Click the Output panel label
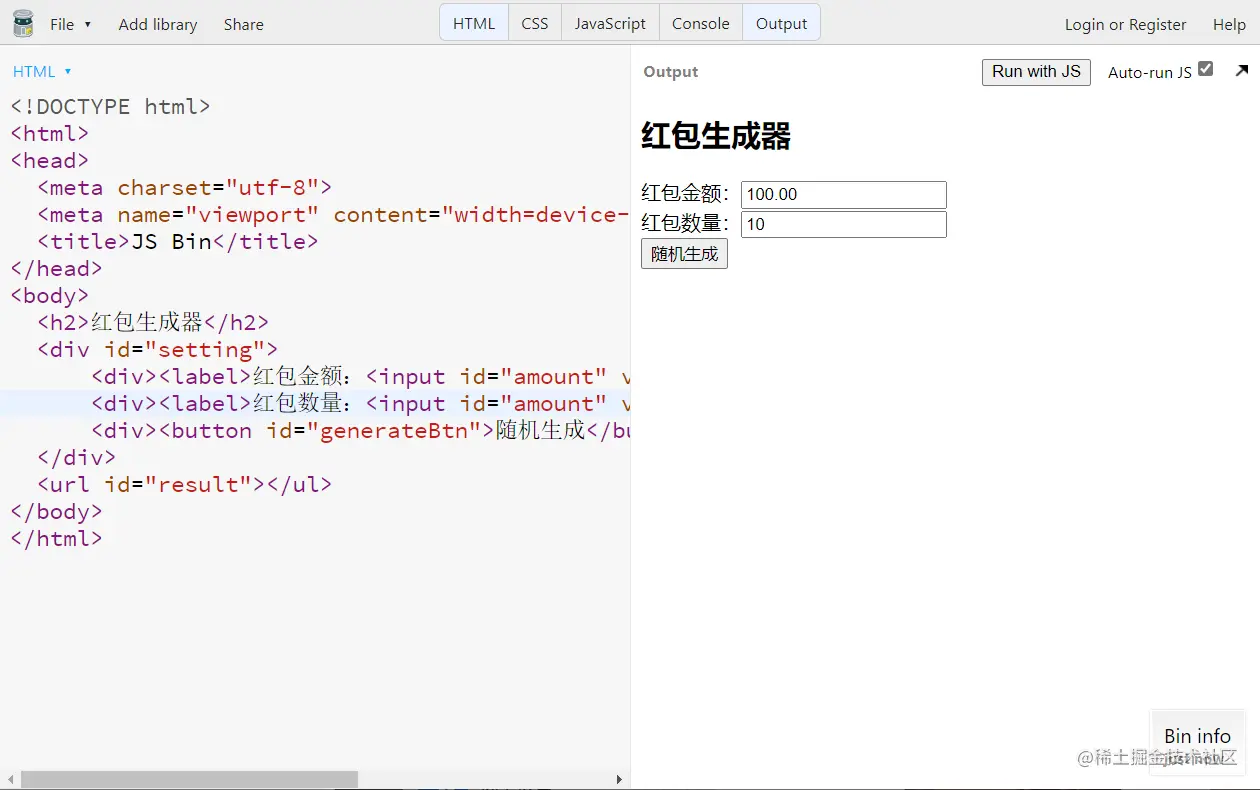This screenshot has width=1260, height=790. pos(671,72)
